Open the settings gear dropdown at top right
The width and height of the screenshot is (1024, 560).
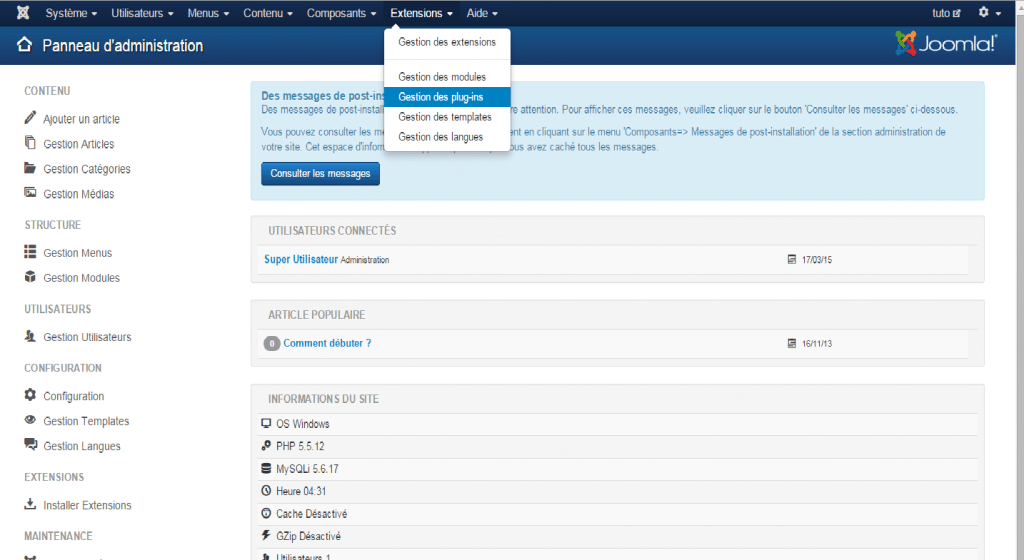[989, 13]
